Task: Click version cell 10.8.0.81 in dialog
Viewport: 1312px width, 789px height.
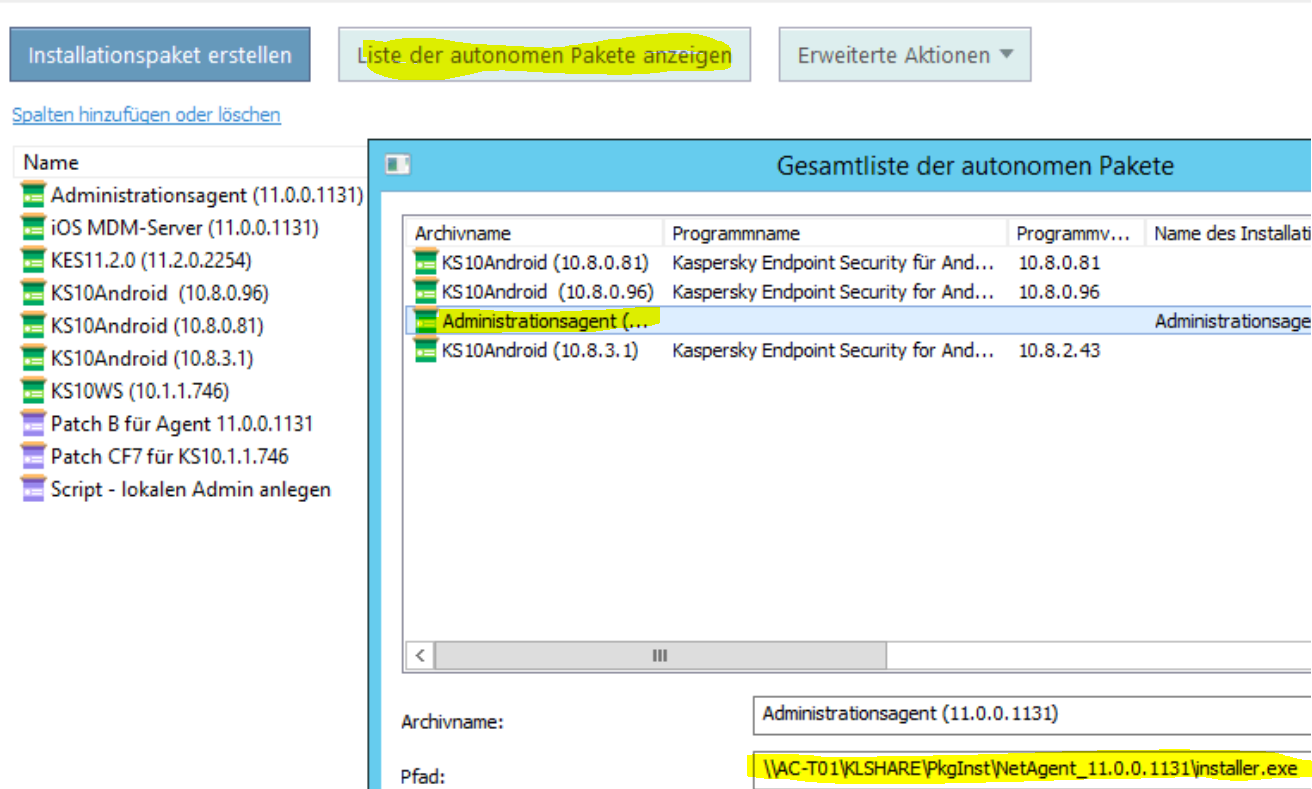Action: click(x=1059, y=264)
